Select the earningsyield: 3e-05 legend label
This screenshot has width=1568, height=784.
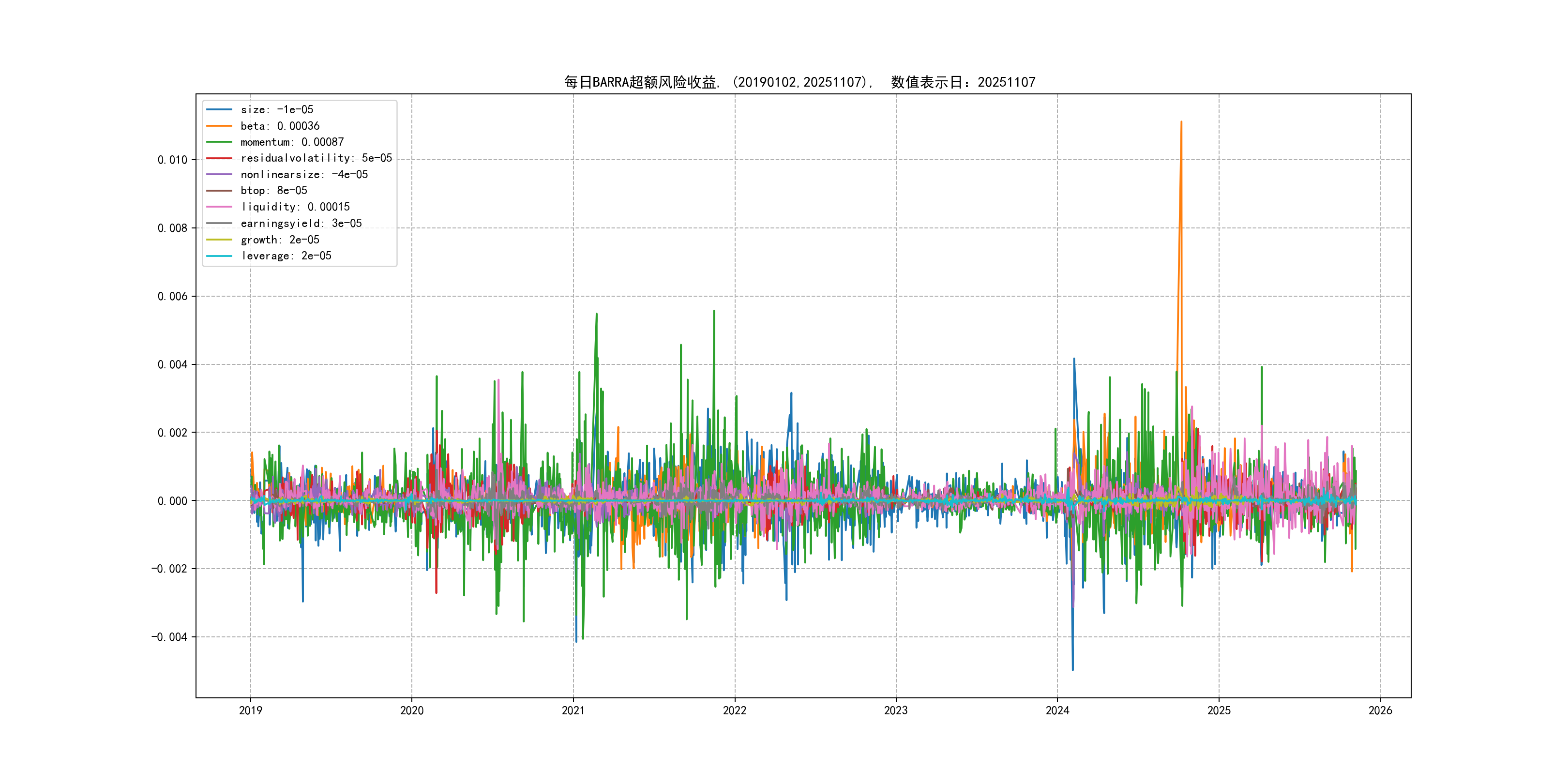point(301,224)
